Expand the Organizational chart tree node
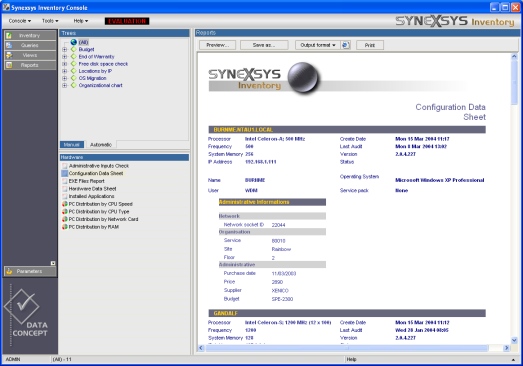This screenshot has width=523, height=366. pos(65,85)
